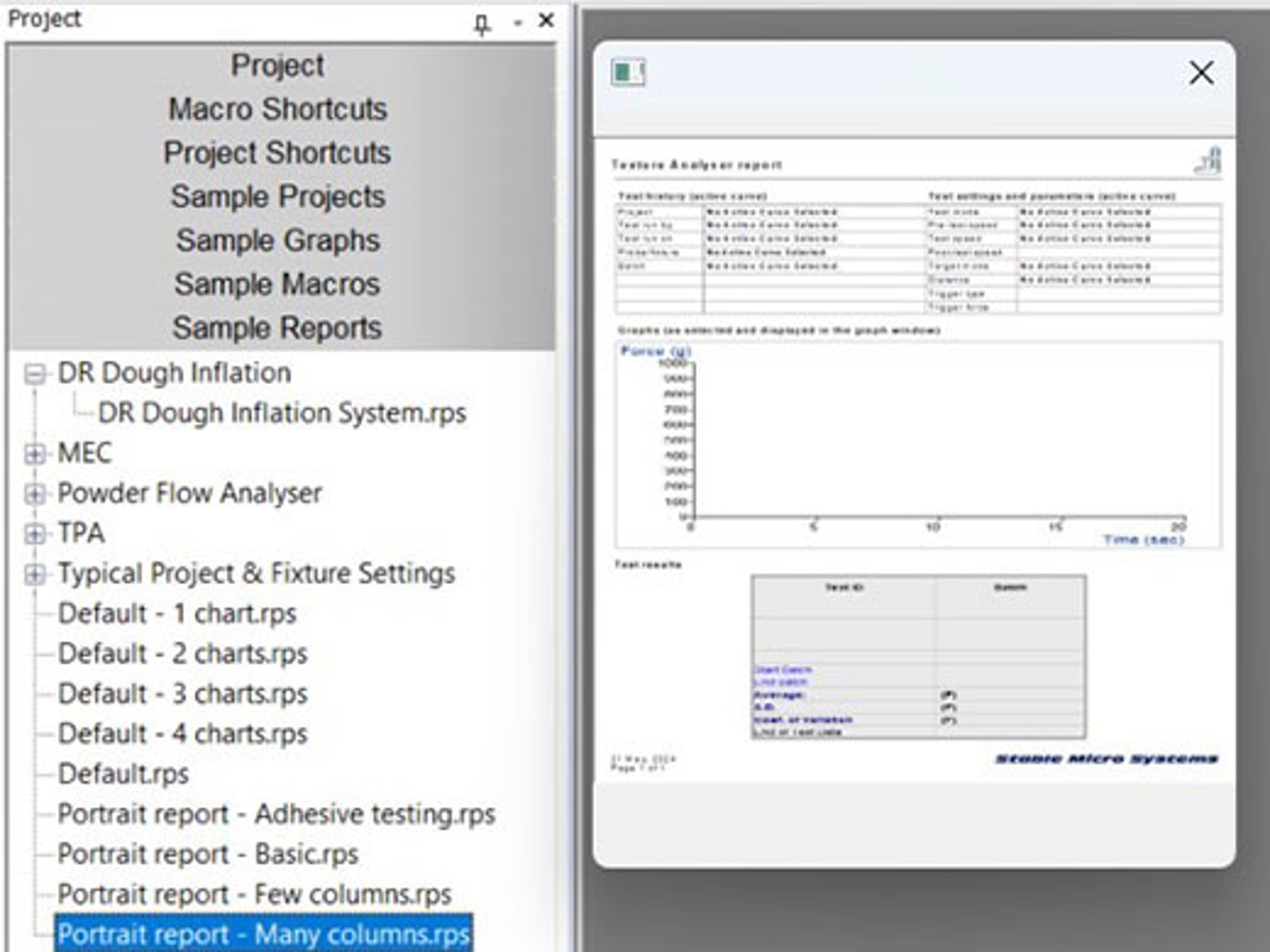This screenshot has height=952, width=1270.
Task: Select Default - 2 charts.rps
Action: coord(183,653)
